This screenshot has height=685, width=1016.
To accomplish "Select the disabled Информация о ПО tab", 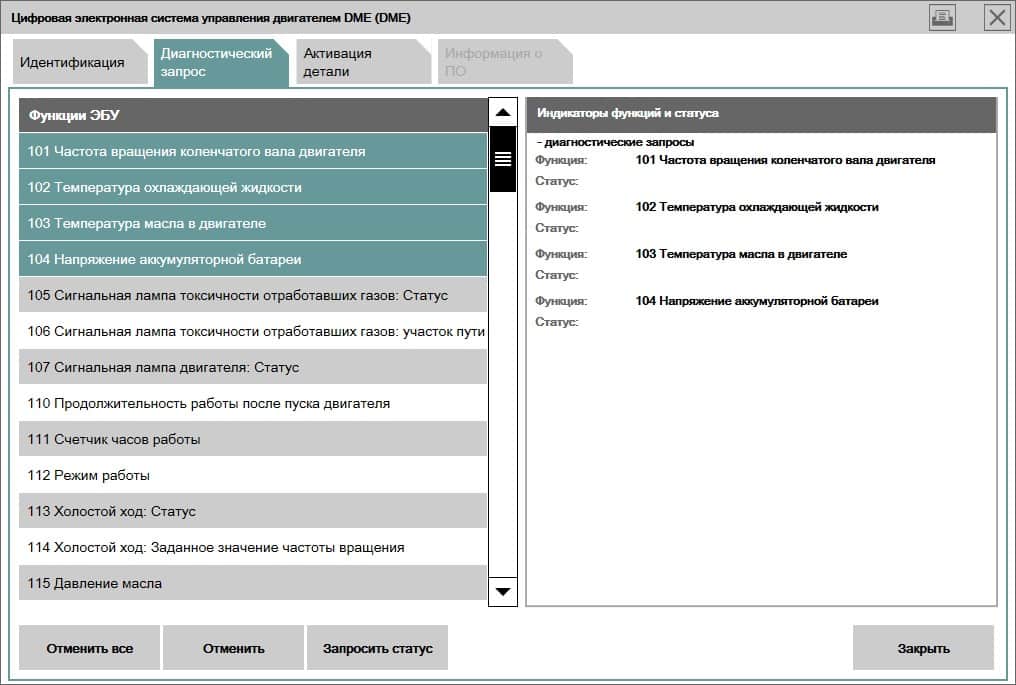I will (x=505, y=62).
